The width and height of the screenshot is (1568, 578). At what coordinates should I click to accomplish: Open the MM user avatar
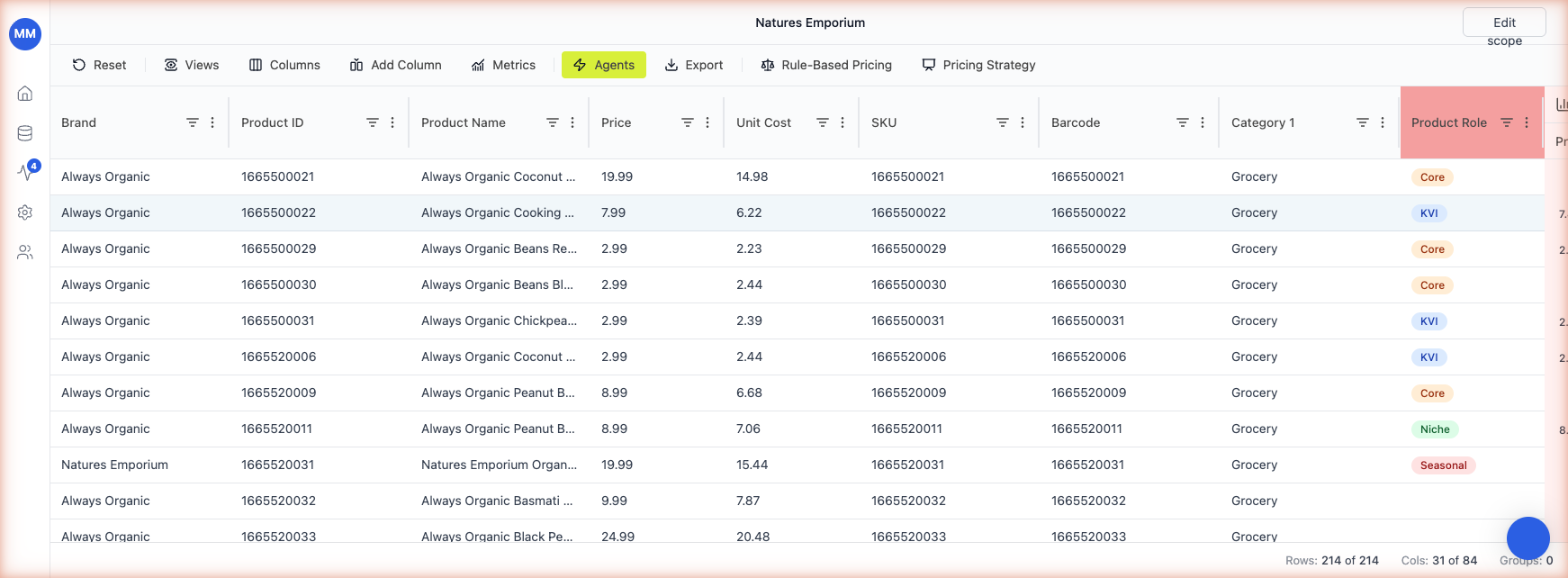point(25,34)
